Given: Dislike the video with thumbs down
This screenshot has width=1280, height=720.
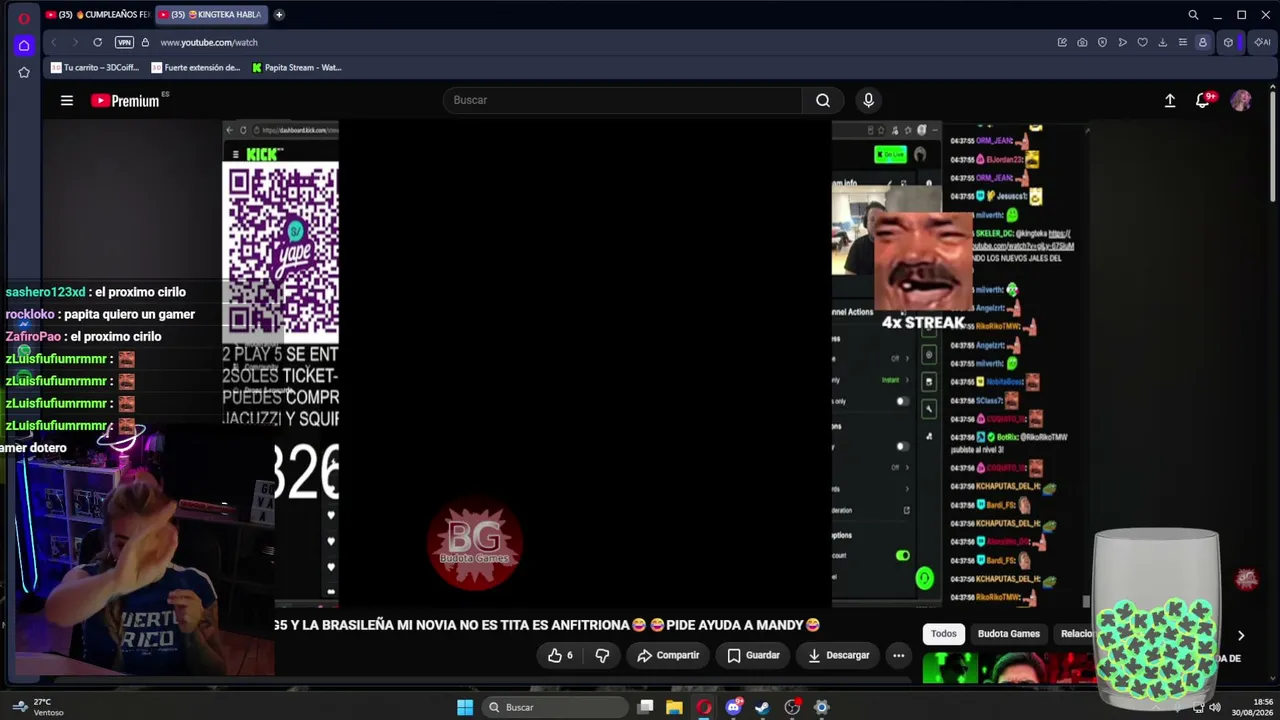Looking at the screenshot, I should click(602, 655).
